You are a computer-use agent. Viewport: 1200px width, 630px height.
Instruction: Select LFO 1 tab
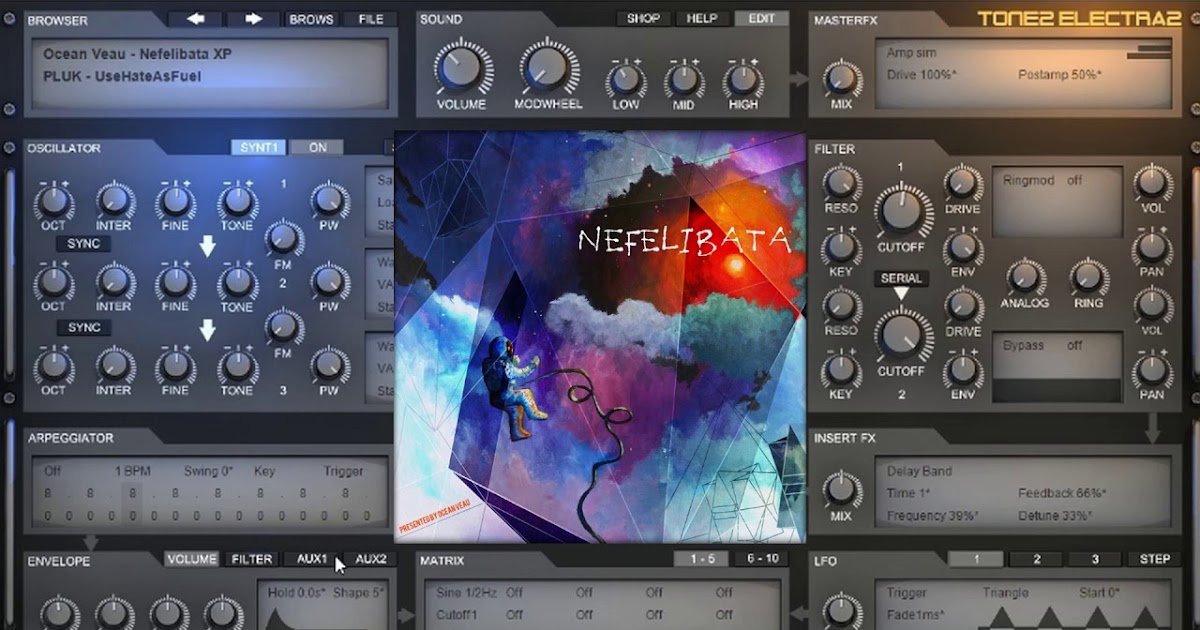(x=976, y=559)
